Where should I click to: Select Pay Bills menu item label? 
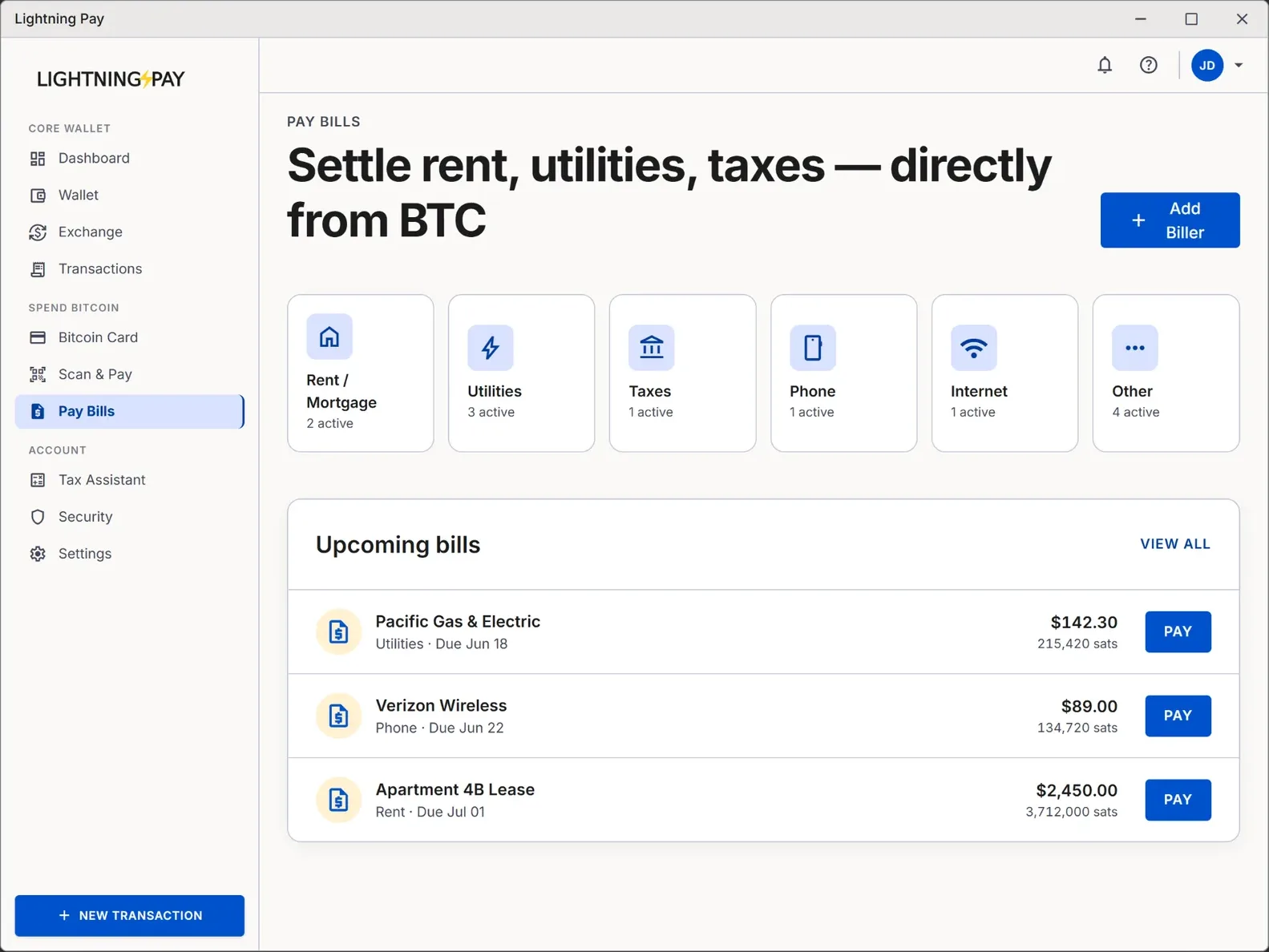(87, 411)
